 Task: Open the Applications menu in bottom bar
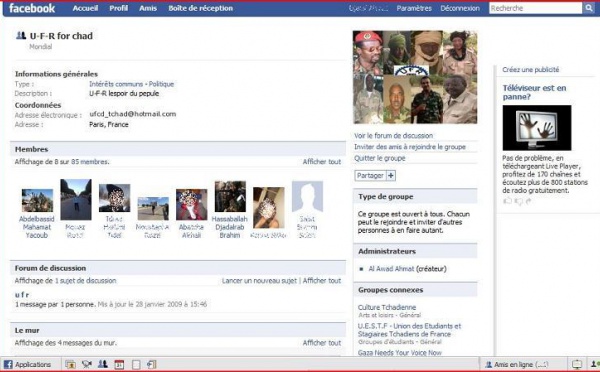(27, 364)
